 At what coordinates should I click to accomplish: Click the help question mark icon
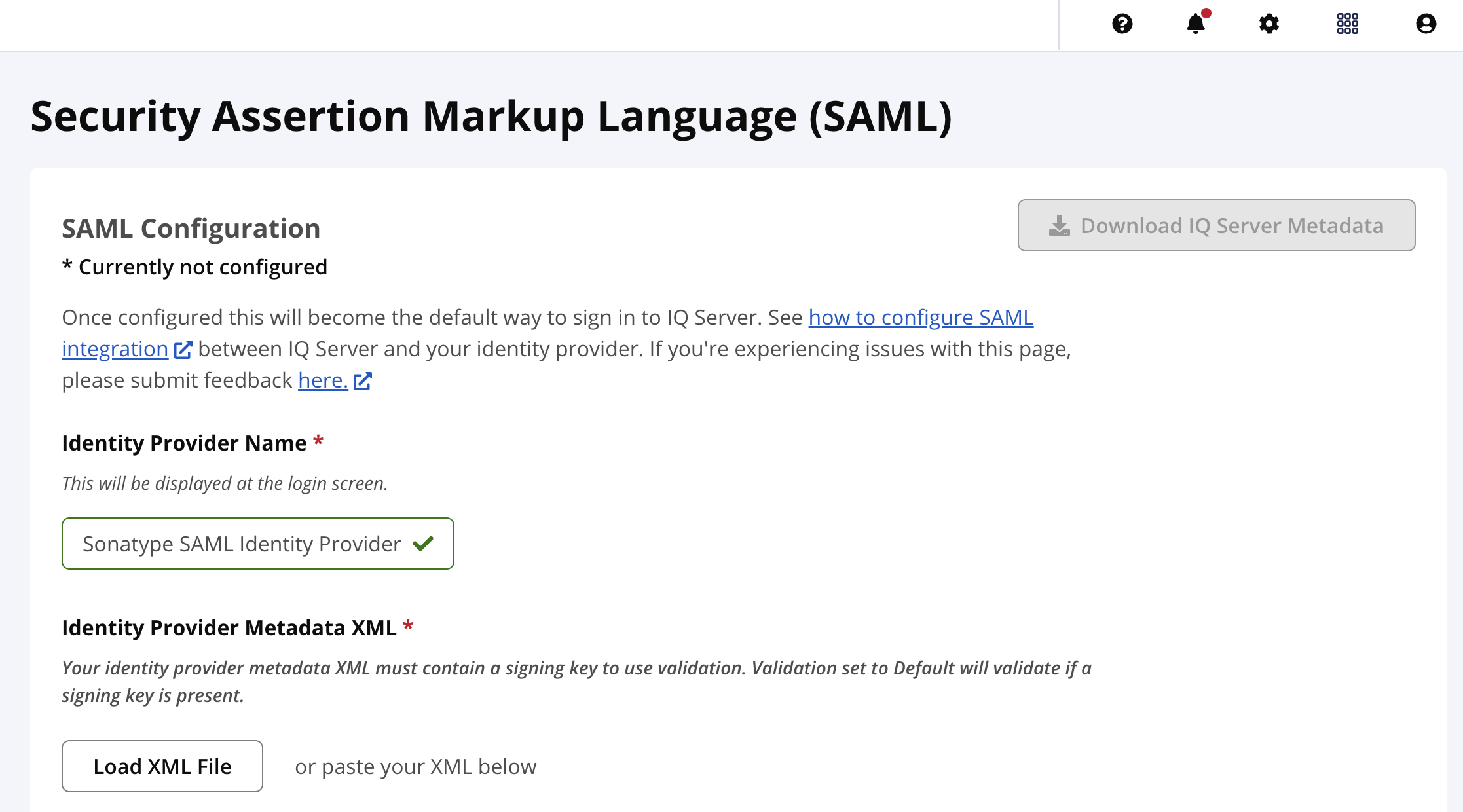[x=1122, y=25]
